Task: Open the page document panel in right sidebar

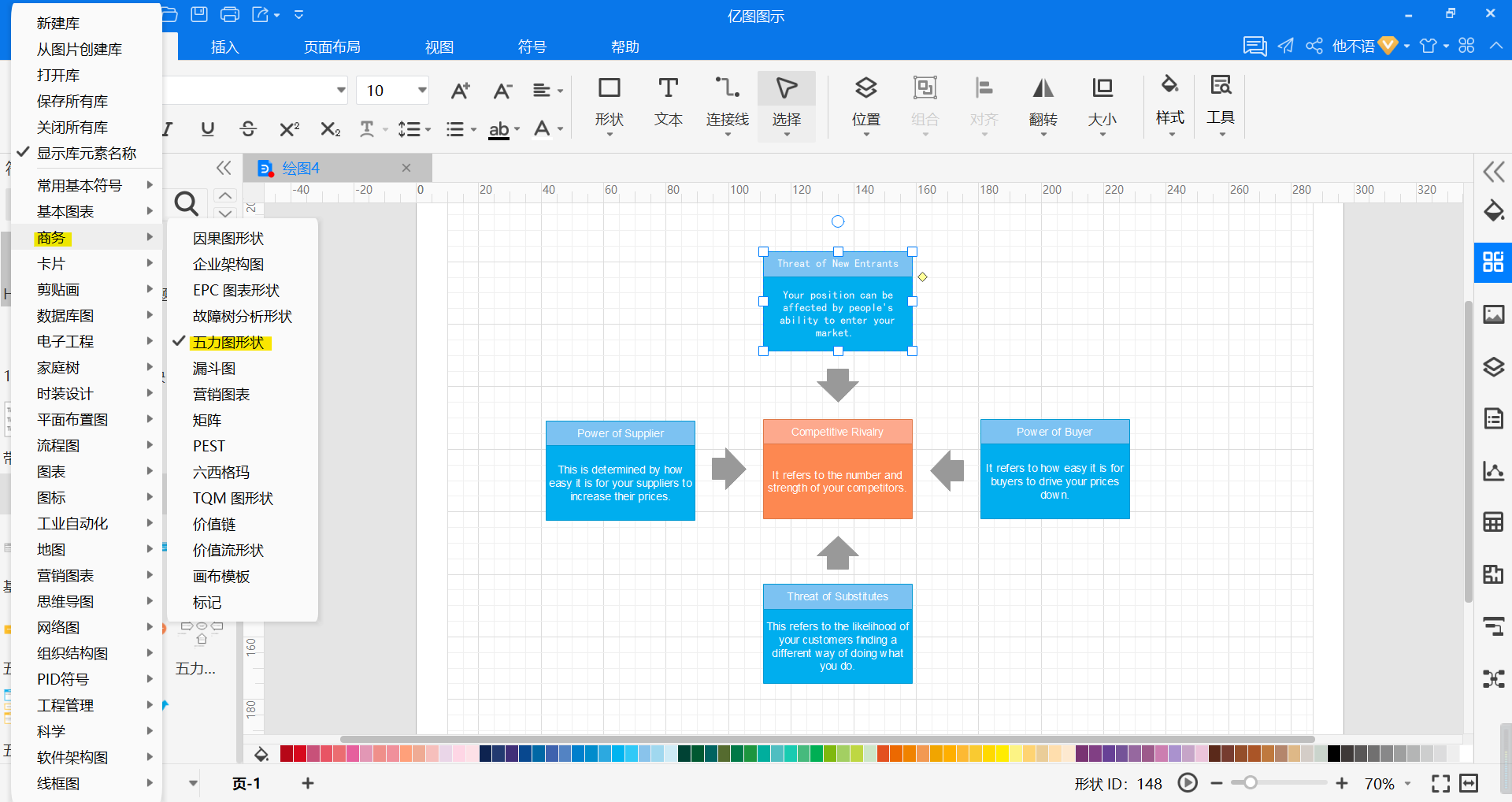Action: (x=1493, y=418)
